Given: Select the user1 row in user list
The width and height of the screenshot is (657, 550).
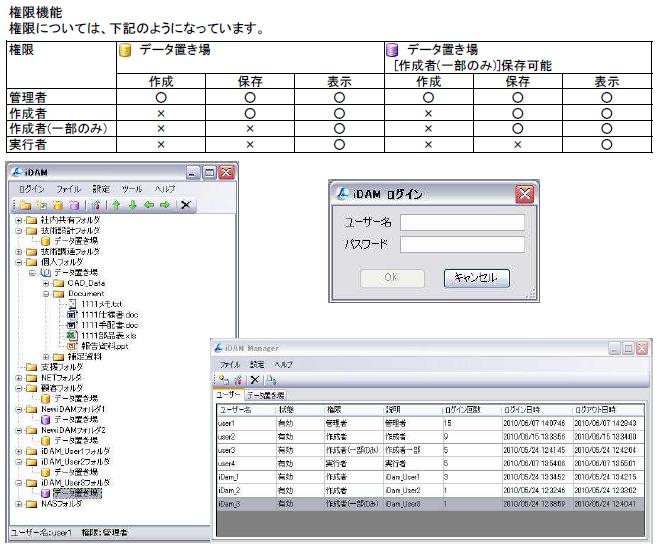Looking at the screenshot, I should 430,423.
